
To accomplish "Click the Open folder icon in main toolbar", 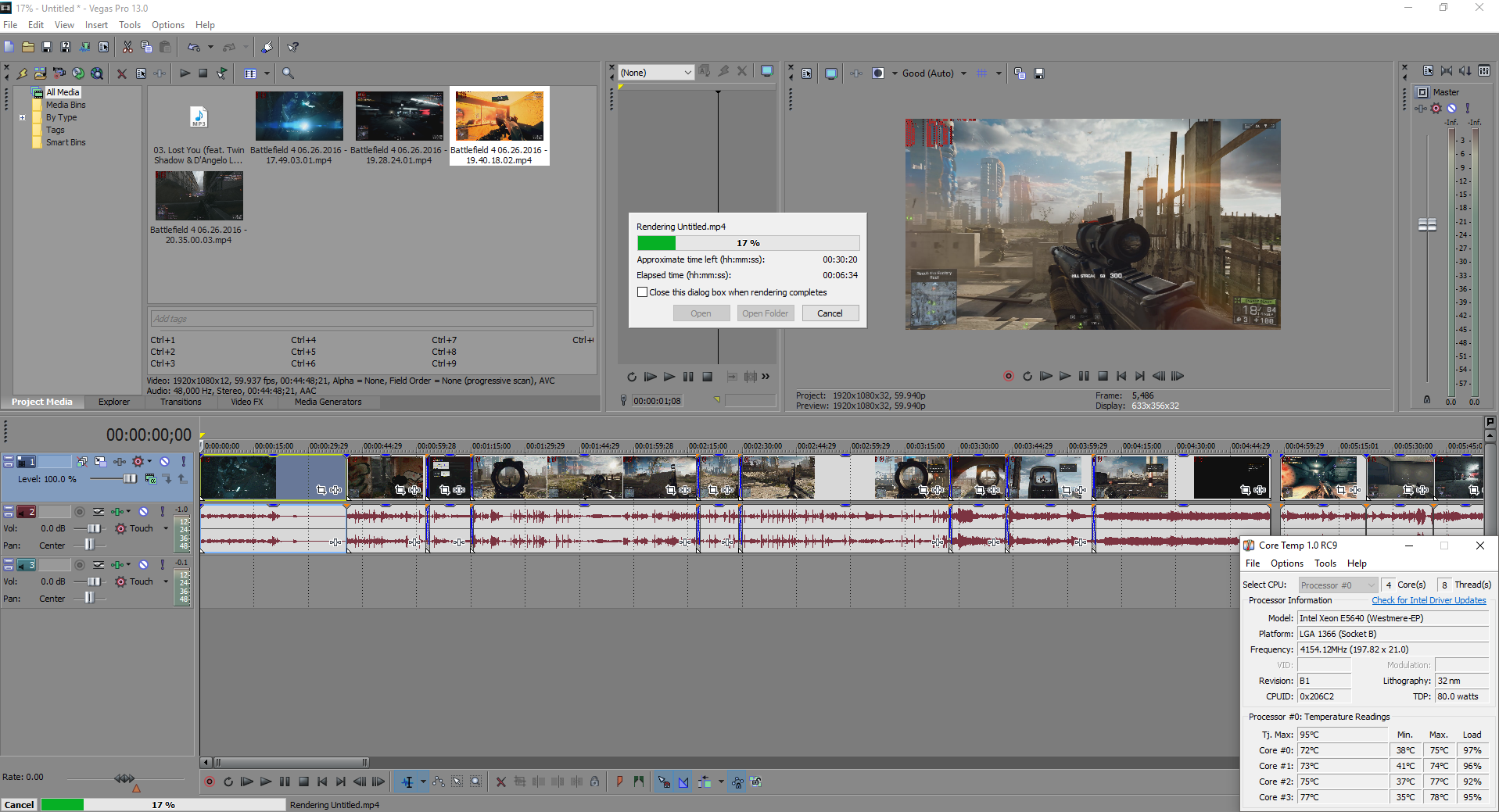I will [28, 47].
